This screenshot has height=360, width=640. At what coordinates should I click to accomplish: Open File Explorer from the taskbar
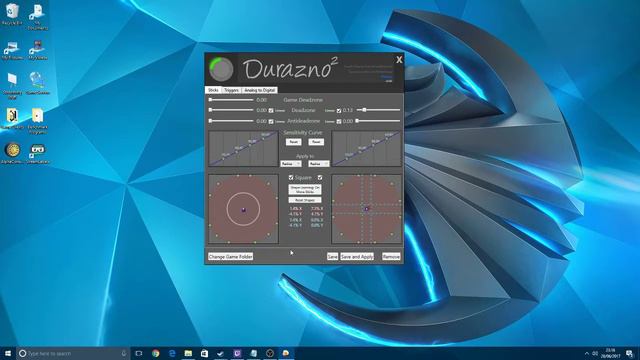coord(188,353)
